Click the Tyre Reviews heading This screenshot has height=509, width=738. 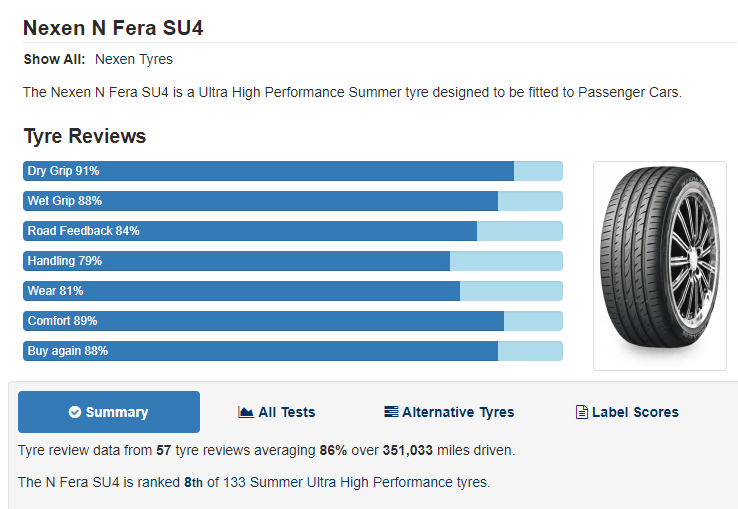pyautogui.click(x=85, y=136)
